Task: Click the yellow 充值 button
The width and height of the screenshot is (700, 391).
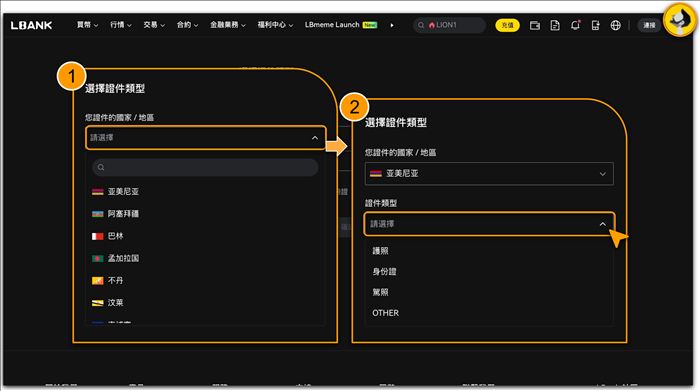Action: pyautogui.click(x=507, y=25)
